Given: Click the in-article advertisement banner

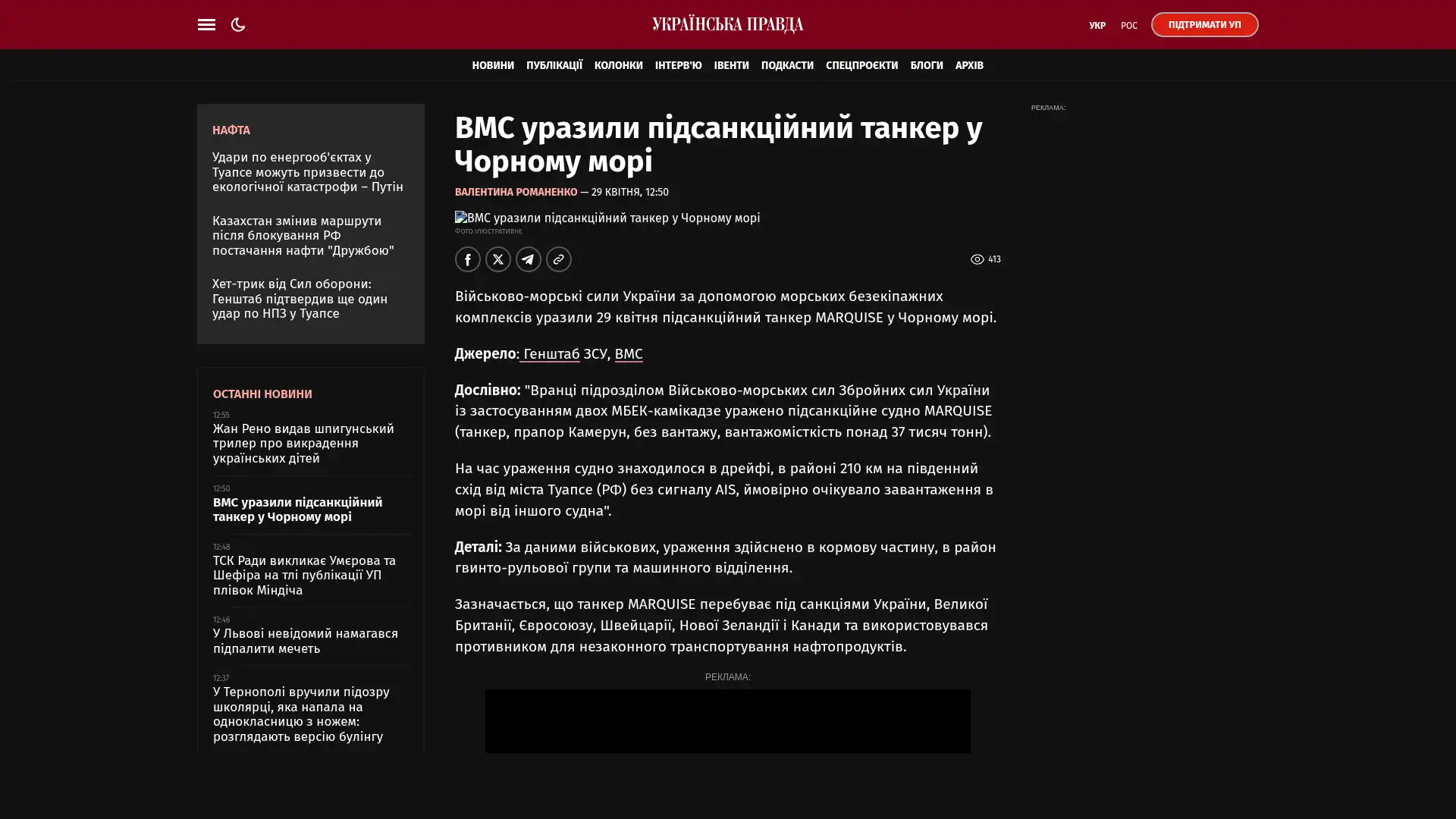Looking at the screenshot, I should [727, 721].
